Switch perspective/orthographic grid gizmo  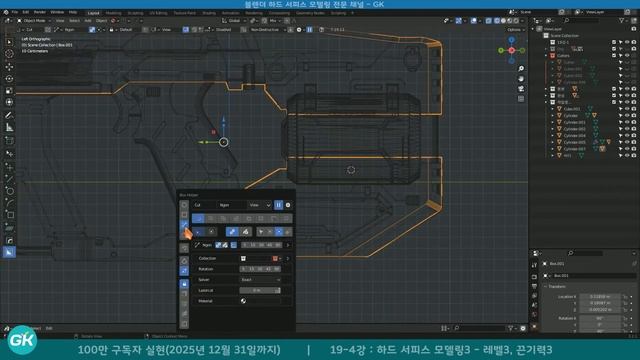click(x=521, y=99)
